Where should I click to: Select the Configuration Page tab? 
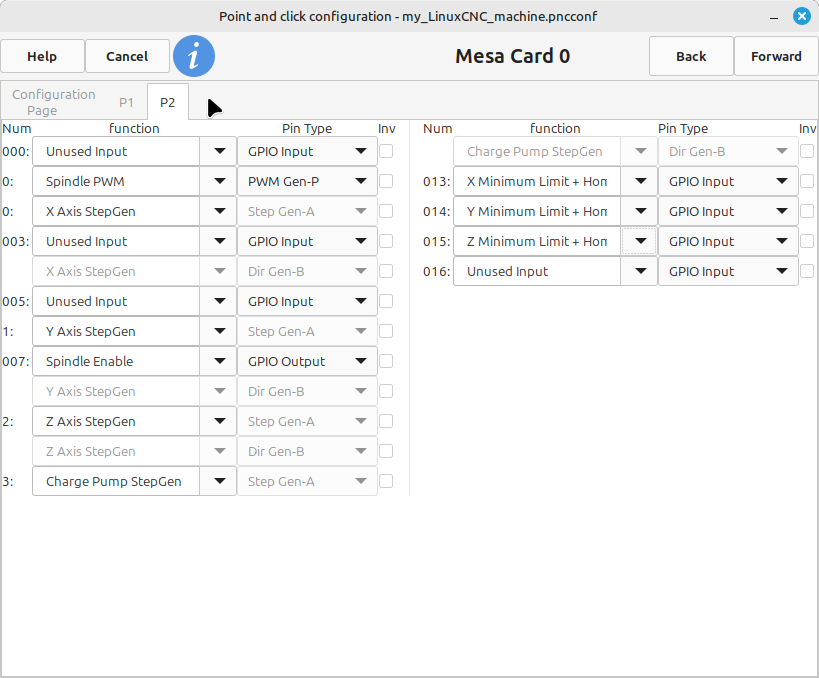point(54,102)
